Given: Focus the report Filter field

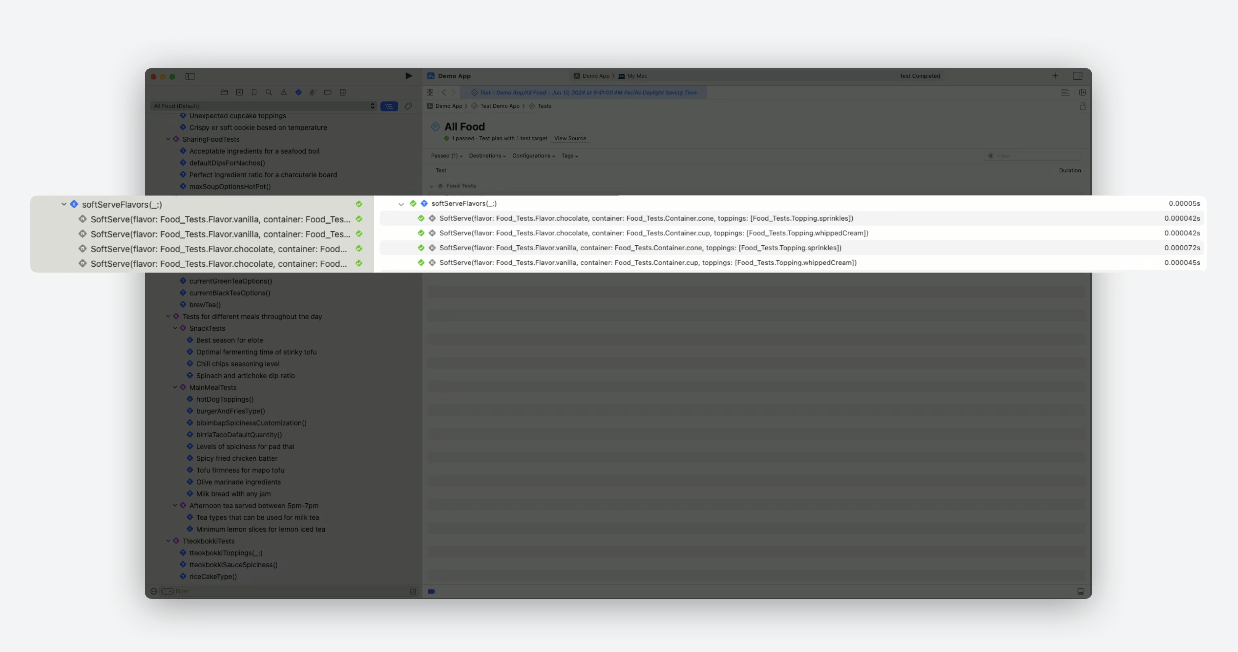Looking at the screenshot, I should 1033,156.
